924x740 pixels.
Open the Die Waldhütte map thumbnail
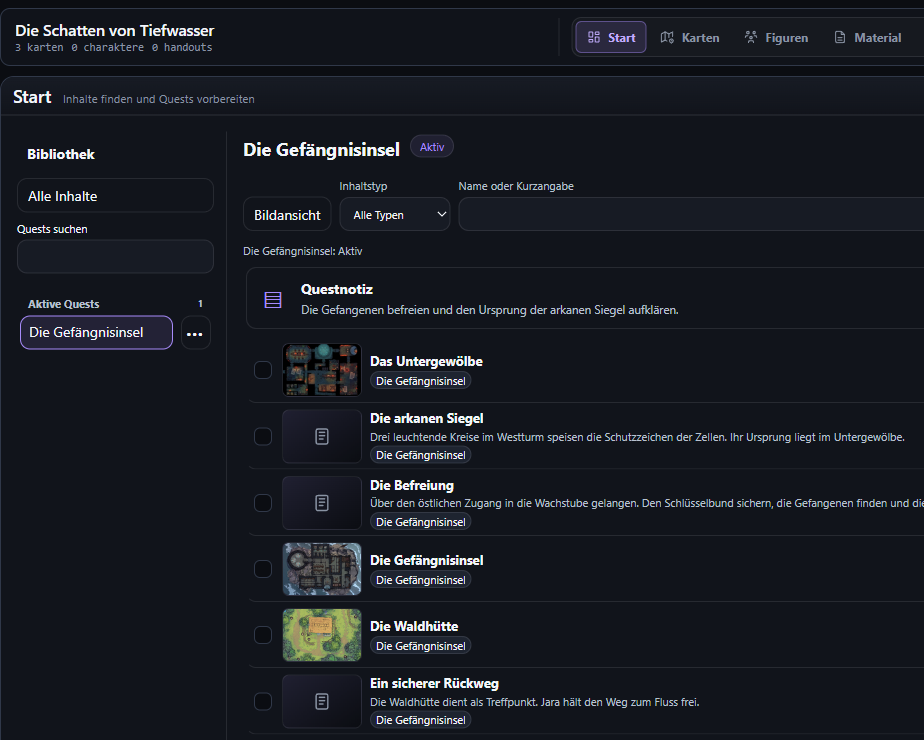[322, 635]
